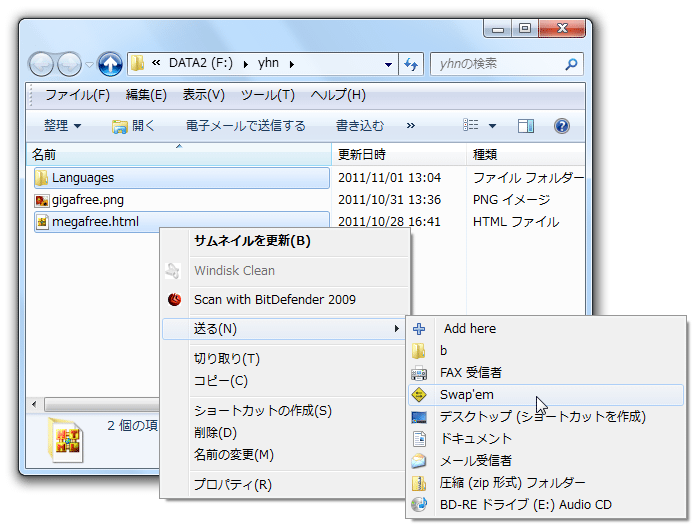
Task: Click the horizontal scrollbar left arrow
Action: point(34,404)
